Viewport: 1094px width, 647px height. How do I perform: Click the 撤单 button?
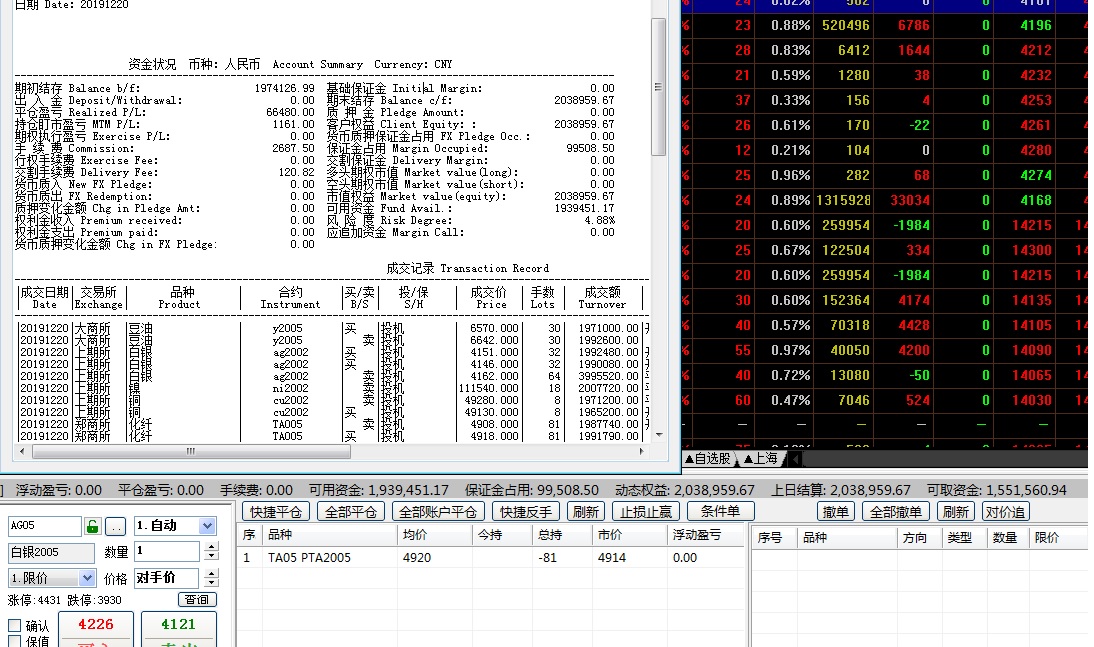(836, 512)
